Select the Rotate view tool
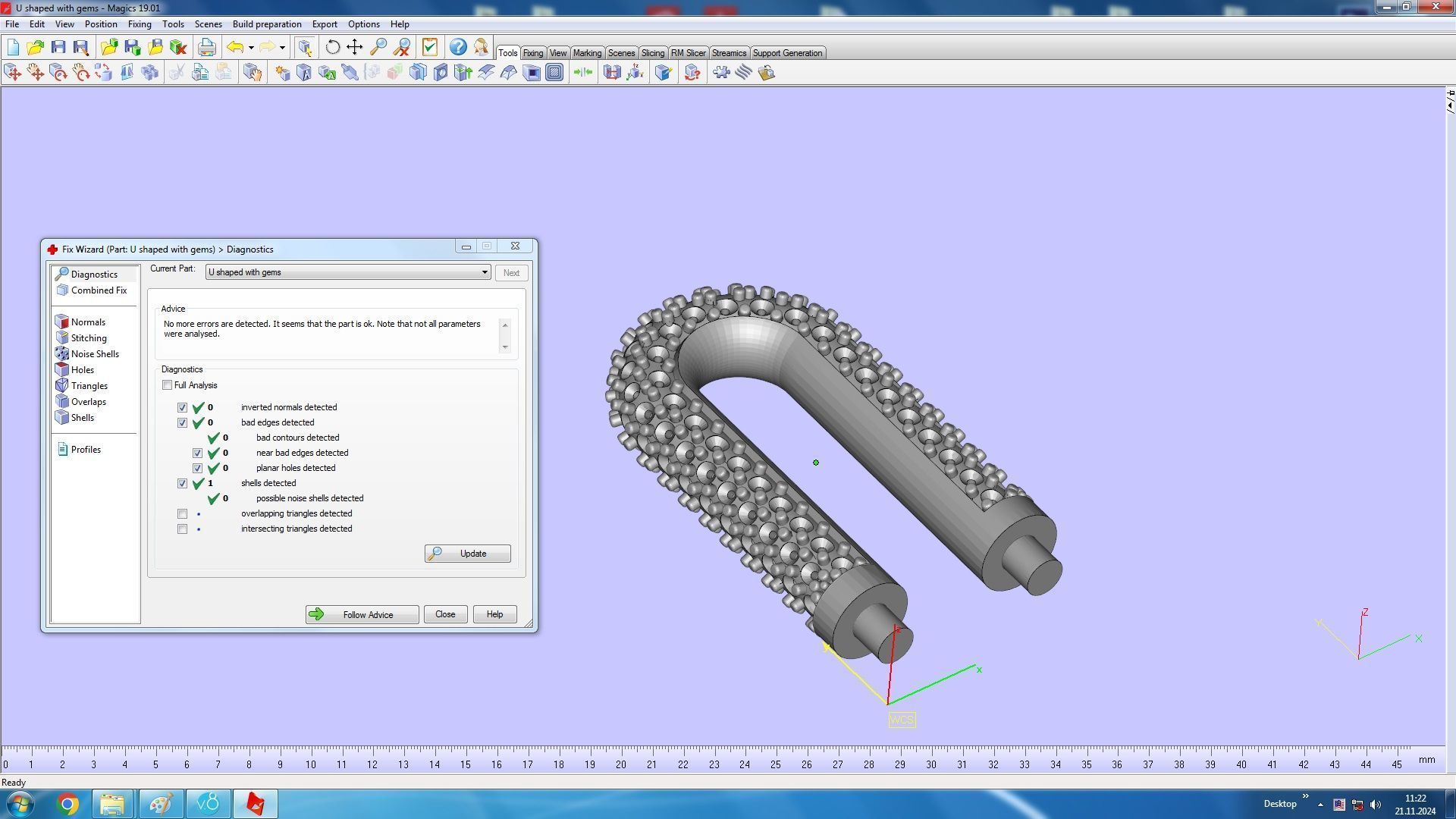 coord(332,47)
